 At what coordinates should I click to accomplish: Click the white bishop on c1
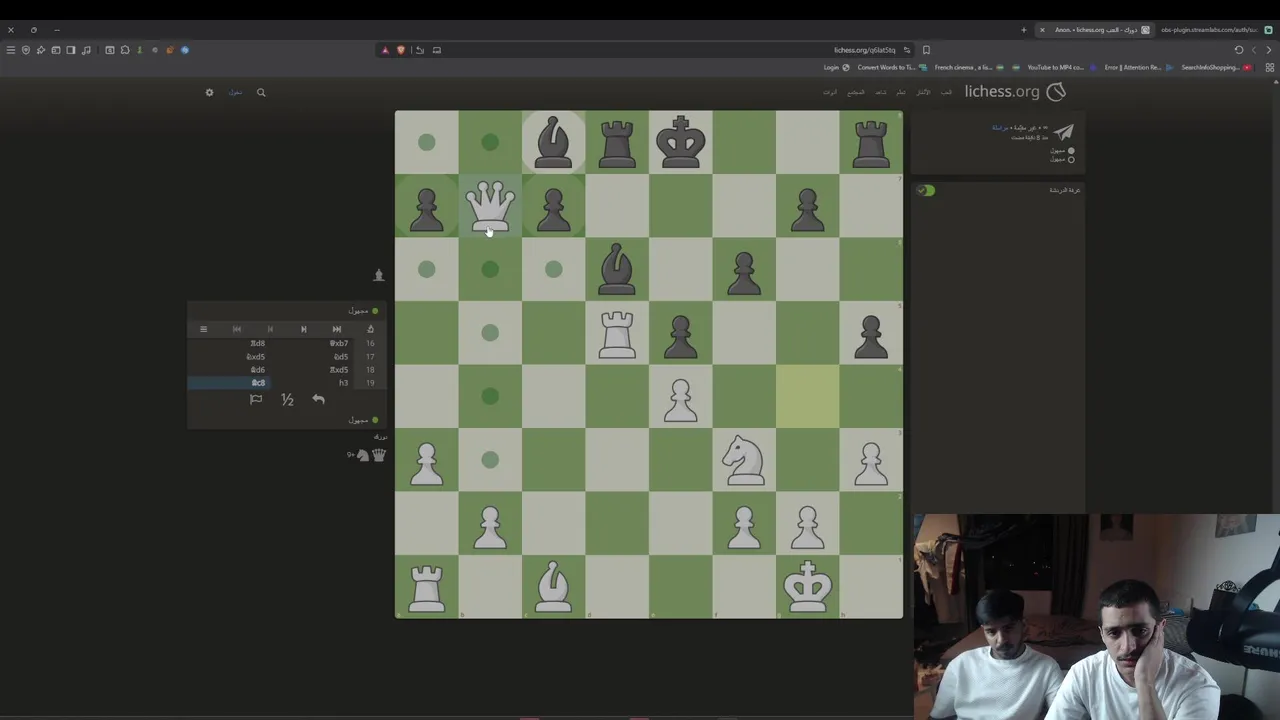tap(553, 587)
